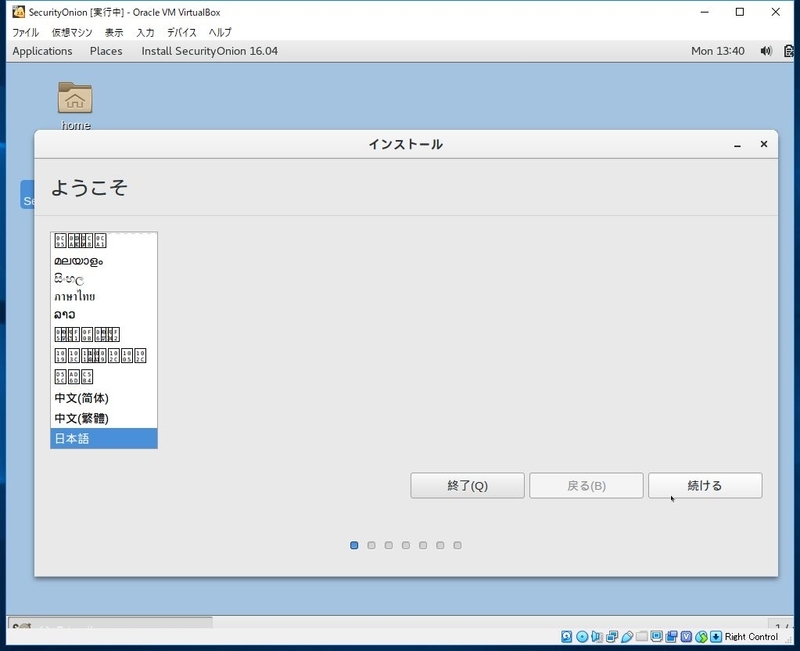This screenshot has width=800, height=651.
Task: Click the VirtualBox title bar app icon
Action: point(18,12)
